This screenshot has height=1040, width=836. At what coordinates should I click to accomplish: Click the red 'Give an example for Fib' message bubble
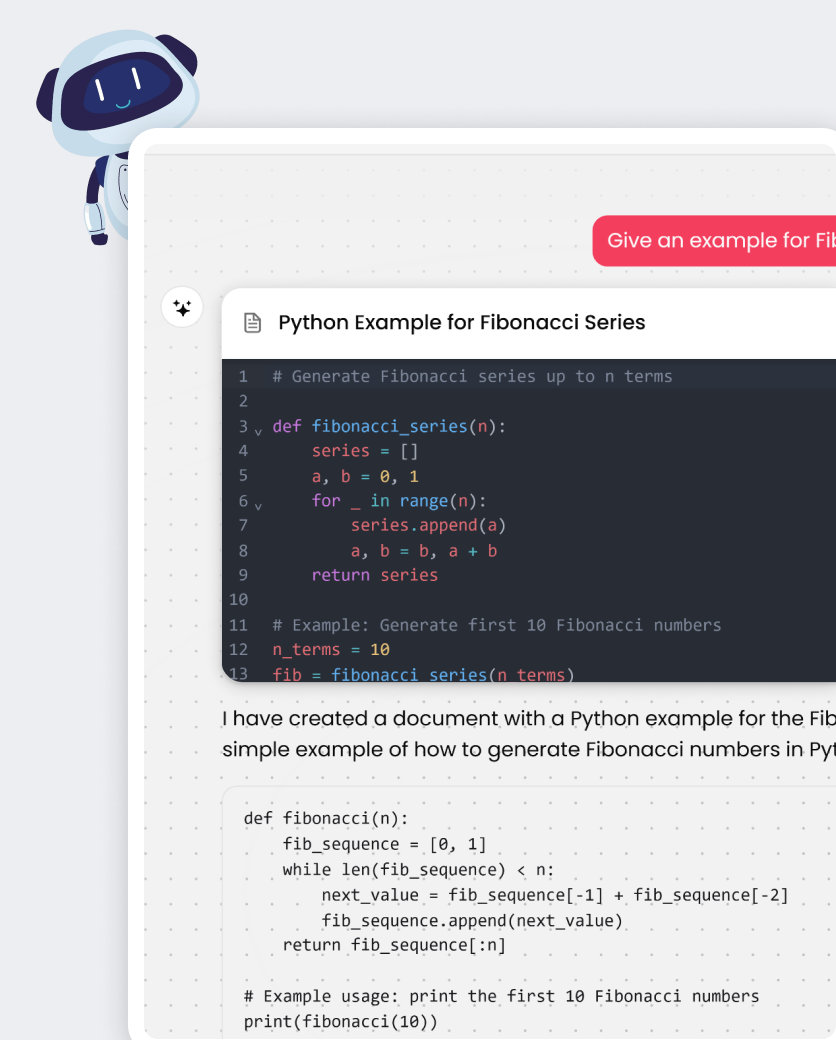coord(715,241)
